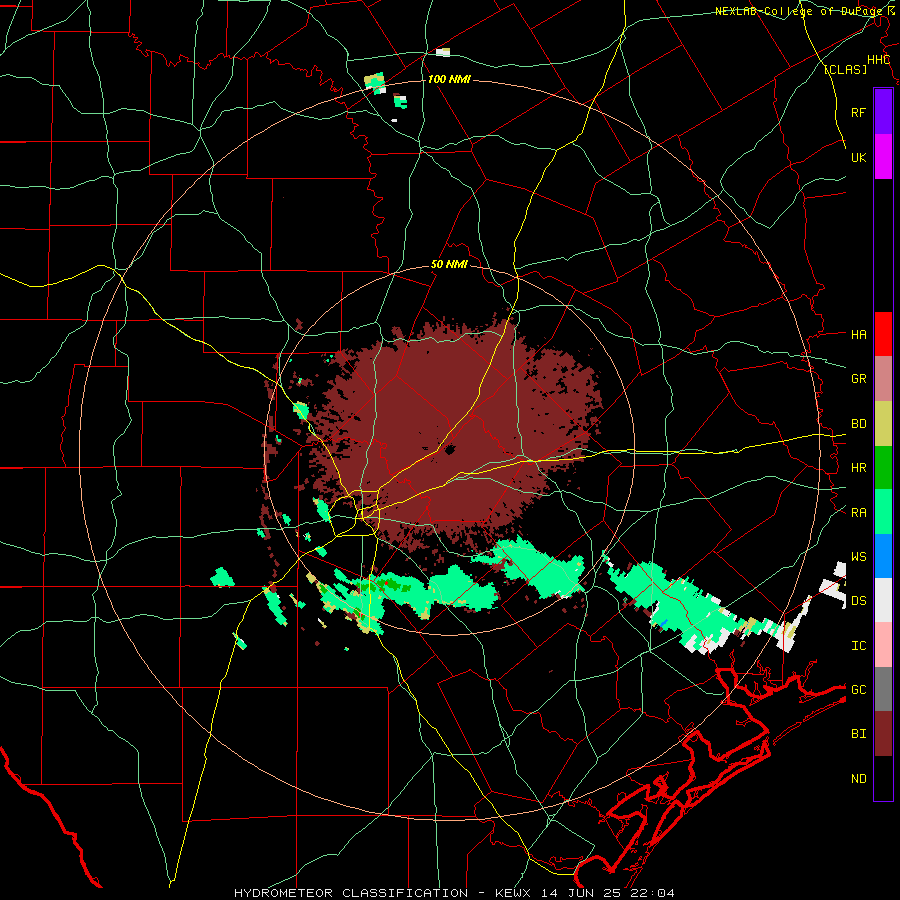Select the GR pink legend swatch
The image size is (900, 900).
(x=883, y=379)
